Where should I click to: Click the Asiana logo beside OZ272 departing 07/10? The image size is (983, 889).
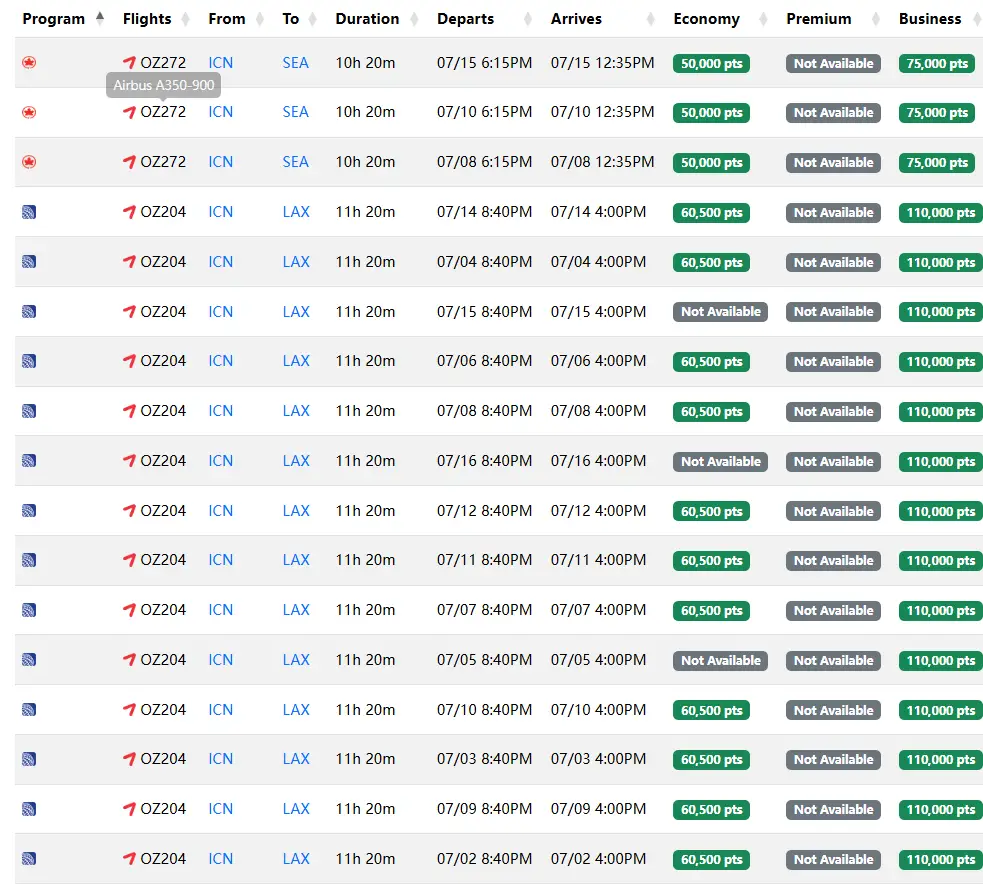point(129,112)
